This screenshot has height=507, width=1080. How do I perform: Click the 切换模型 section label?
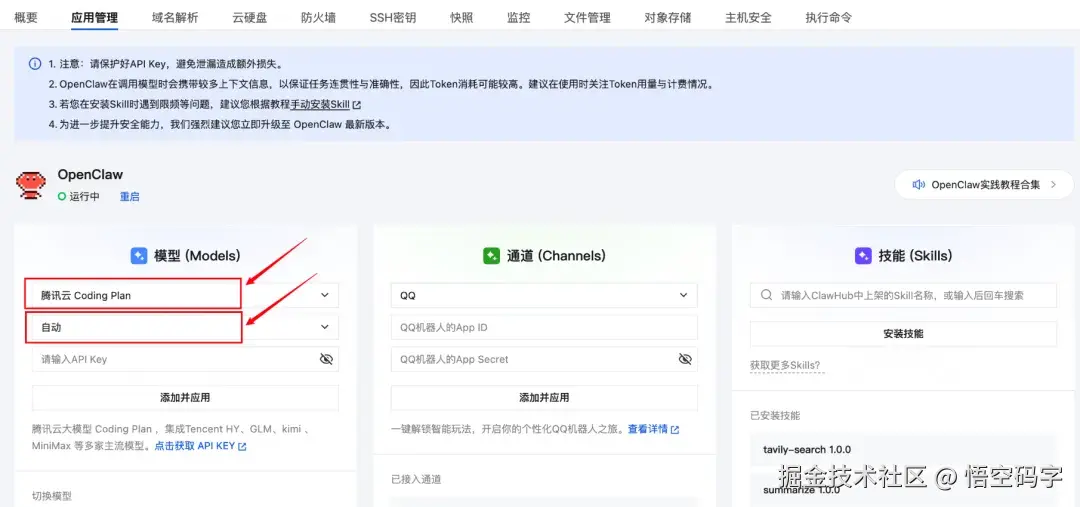52,495
